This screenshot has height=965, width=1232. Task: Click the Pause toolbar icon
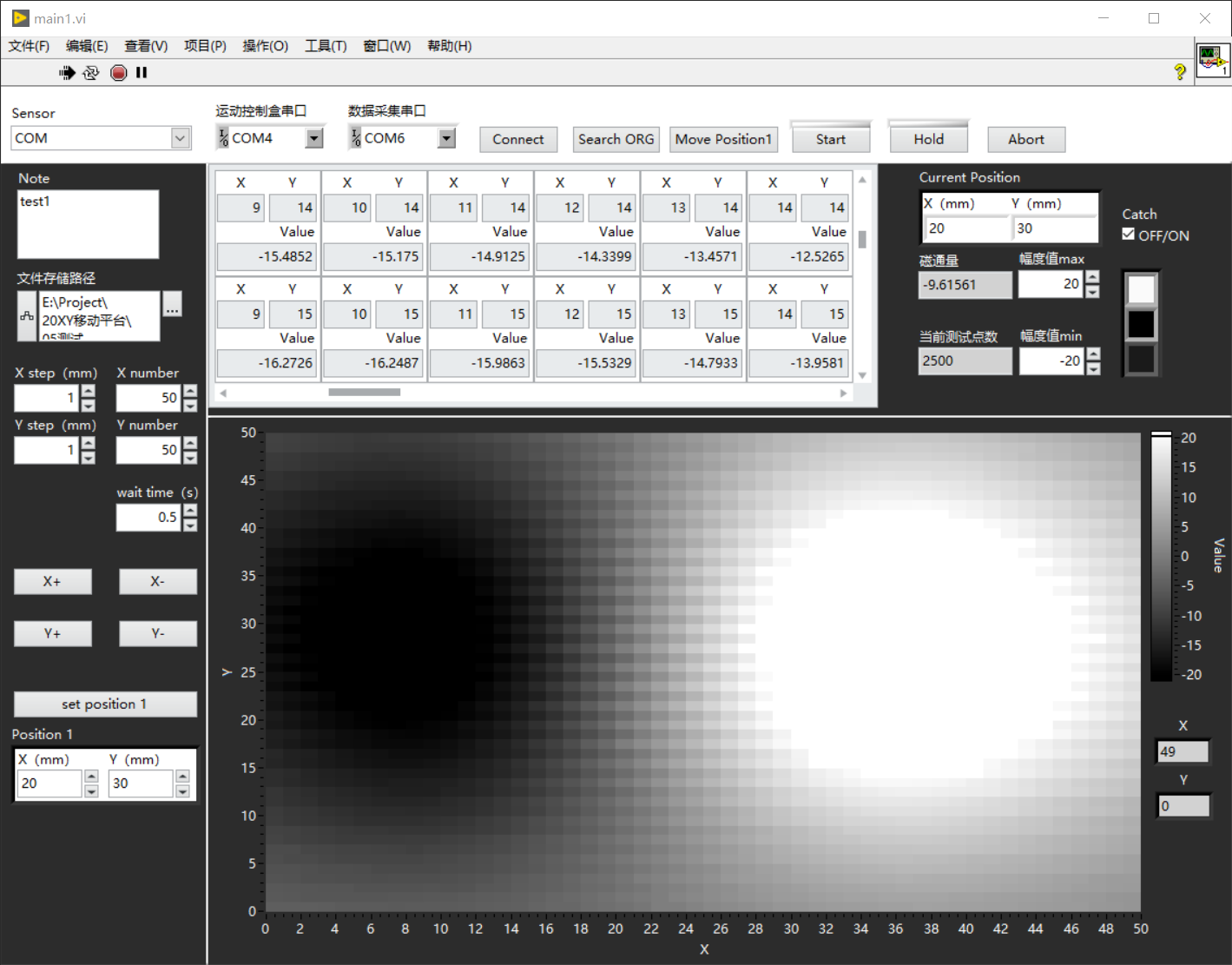tap(142, 73)
